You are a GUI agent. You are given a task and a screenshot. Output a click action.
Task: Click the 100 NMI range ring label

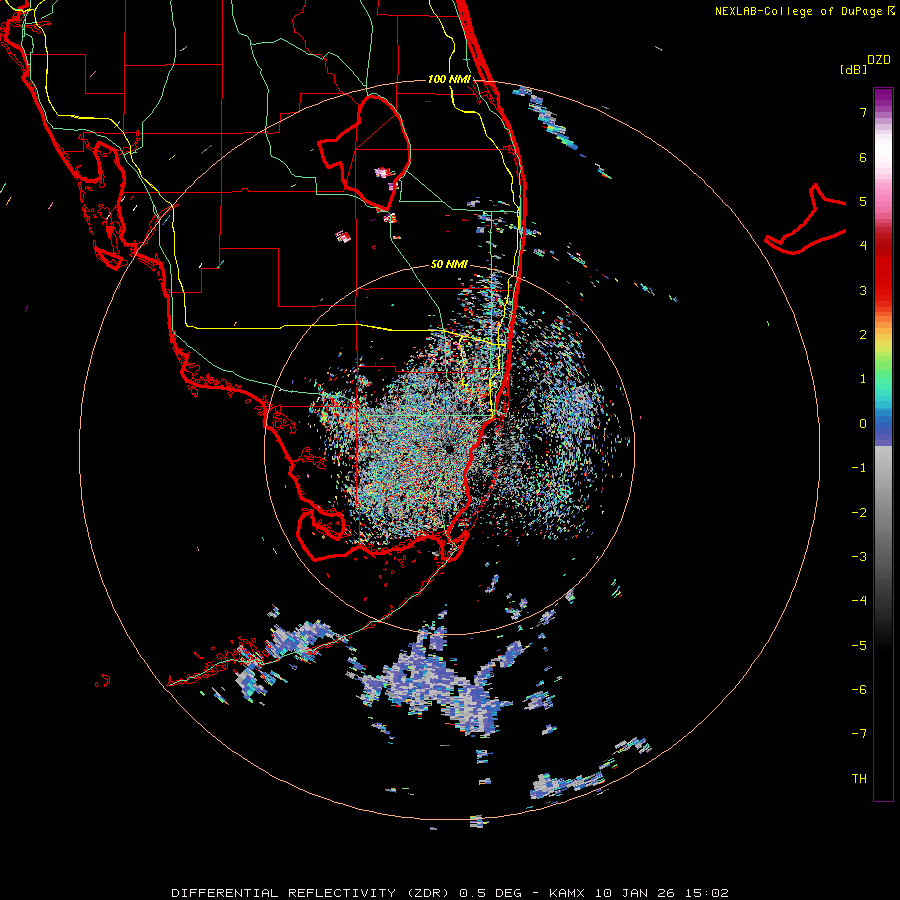coord(449,79)
